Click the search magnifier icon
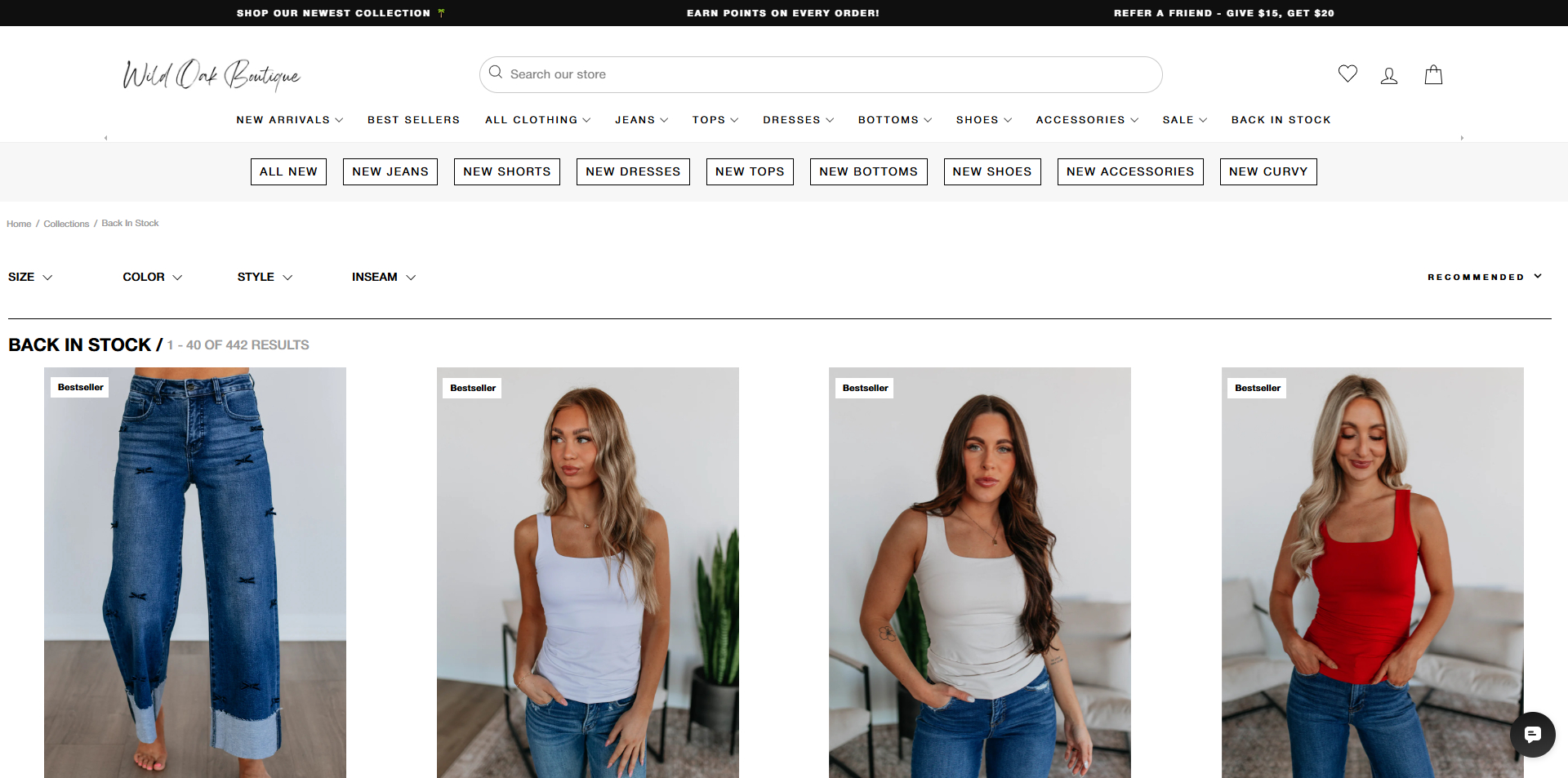1568x778 pixels. click(x=496, y=73)
